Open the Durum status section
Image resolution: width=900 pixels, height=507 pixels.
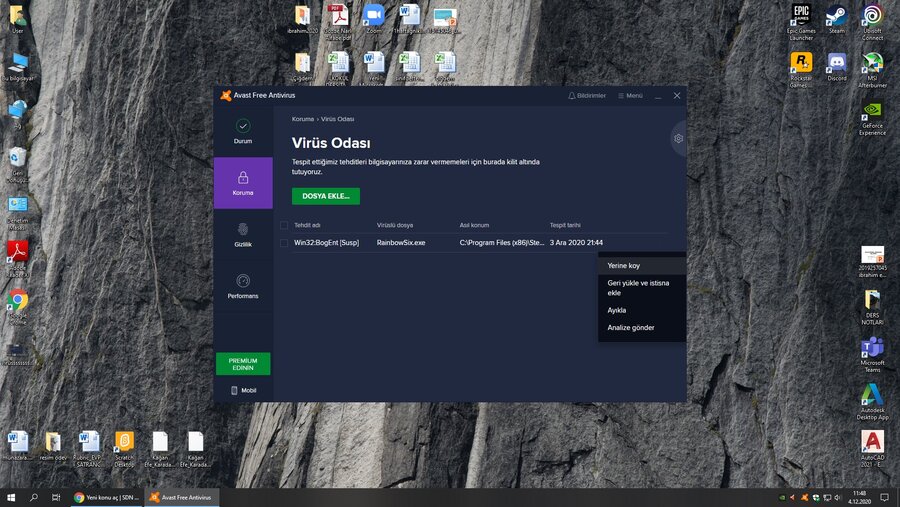pyautogui.click(x=243, y=127)
